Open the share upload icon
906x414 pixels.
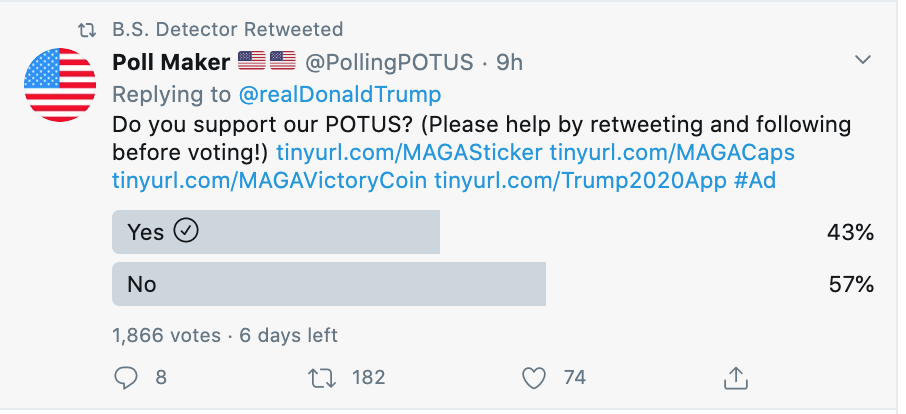point(736,378)
